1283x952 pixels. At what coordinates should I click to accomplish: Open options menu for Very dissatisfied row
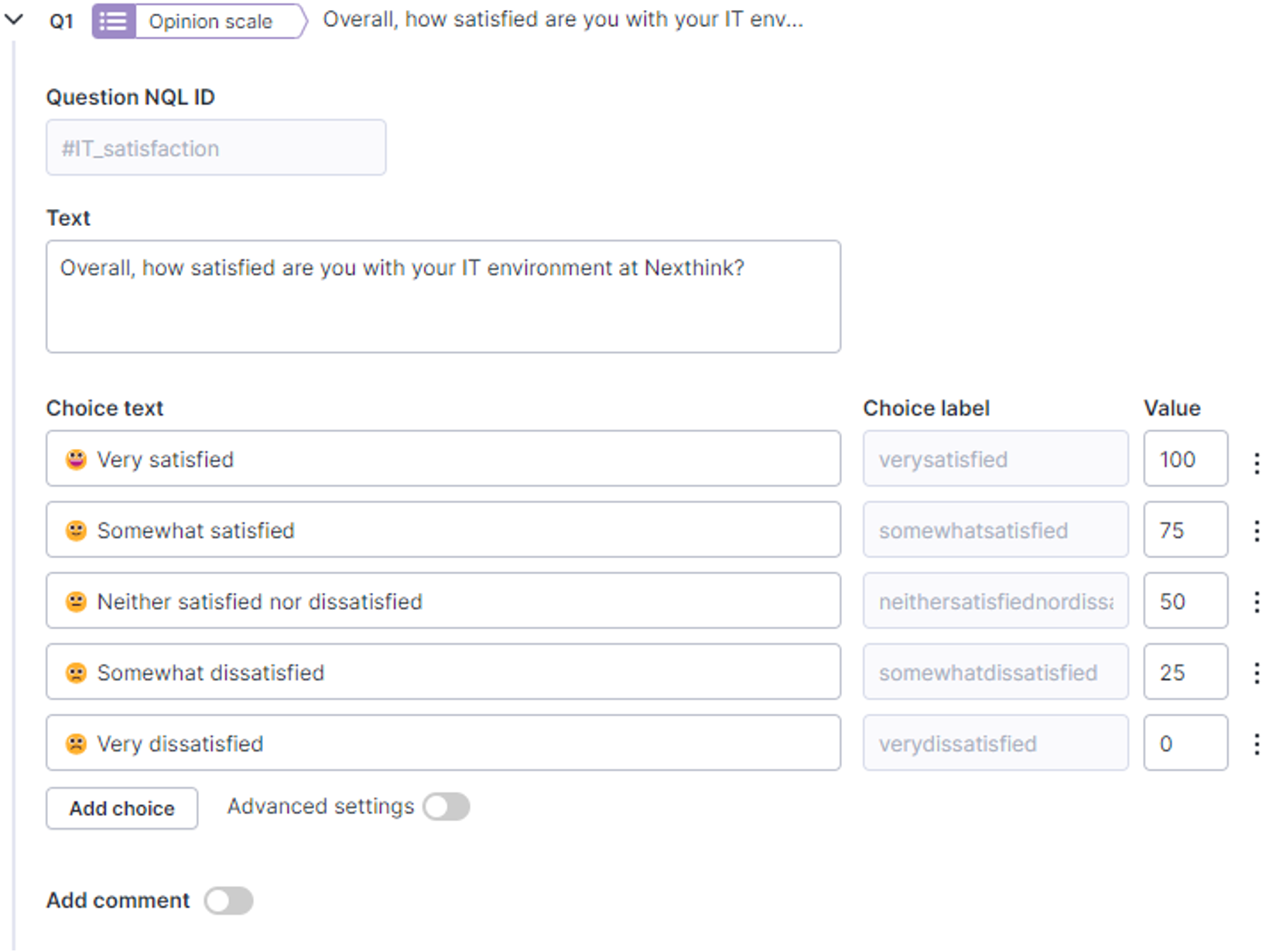(1257, 745)
